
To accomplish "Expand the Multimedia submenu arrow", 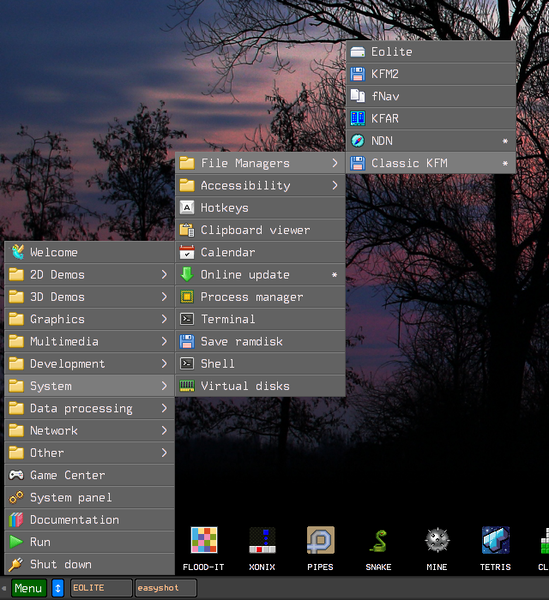I will pos(164,341).
